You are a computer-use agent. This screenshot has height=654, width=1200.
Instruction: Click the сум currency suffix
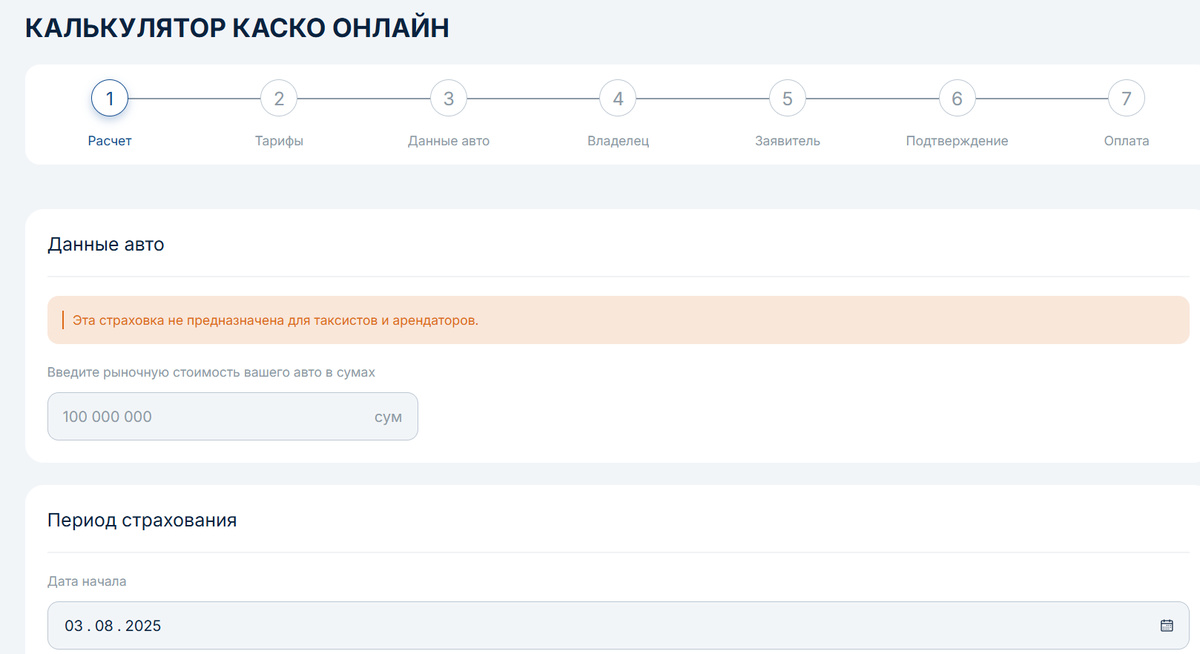click(388, 417)
